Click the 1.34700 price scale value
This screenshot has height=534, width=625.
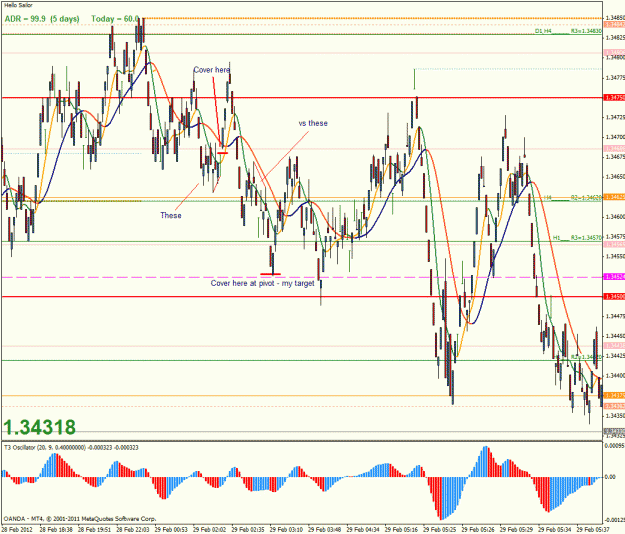(615, 137)
